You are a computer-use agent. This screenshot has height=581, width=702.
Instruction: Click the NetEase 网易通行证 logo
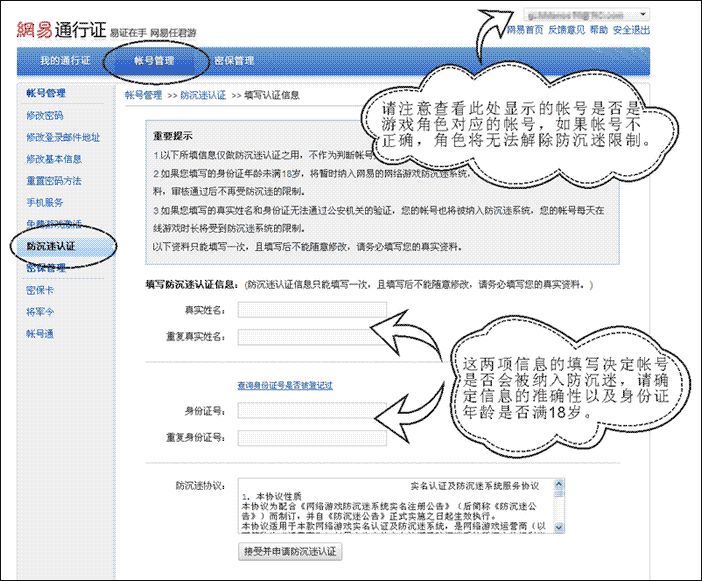pos(60,30)
